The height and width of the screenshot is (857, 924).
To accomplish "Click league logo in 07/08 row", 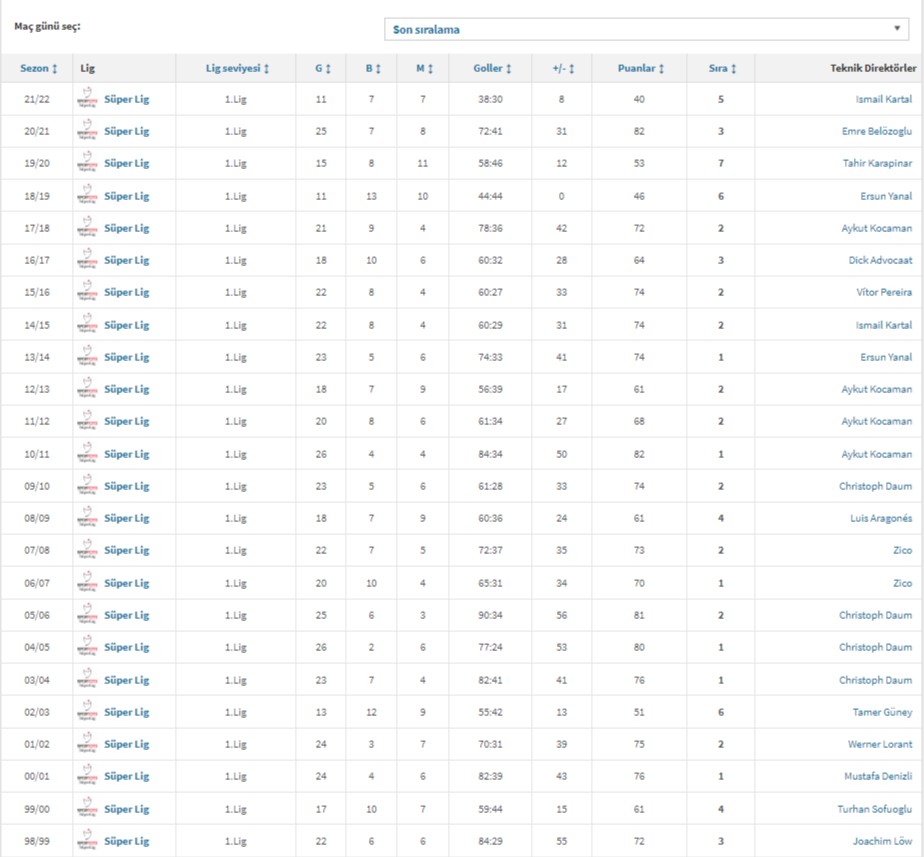I will click(x=87, y=550).
